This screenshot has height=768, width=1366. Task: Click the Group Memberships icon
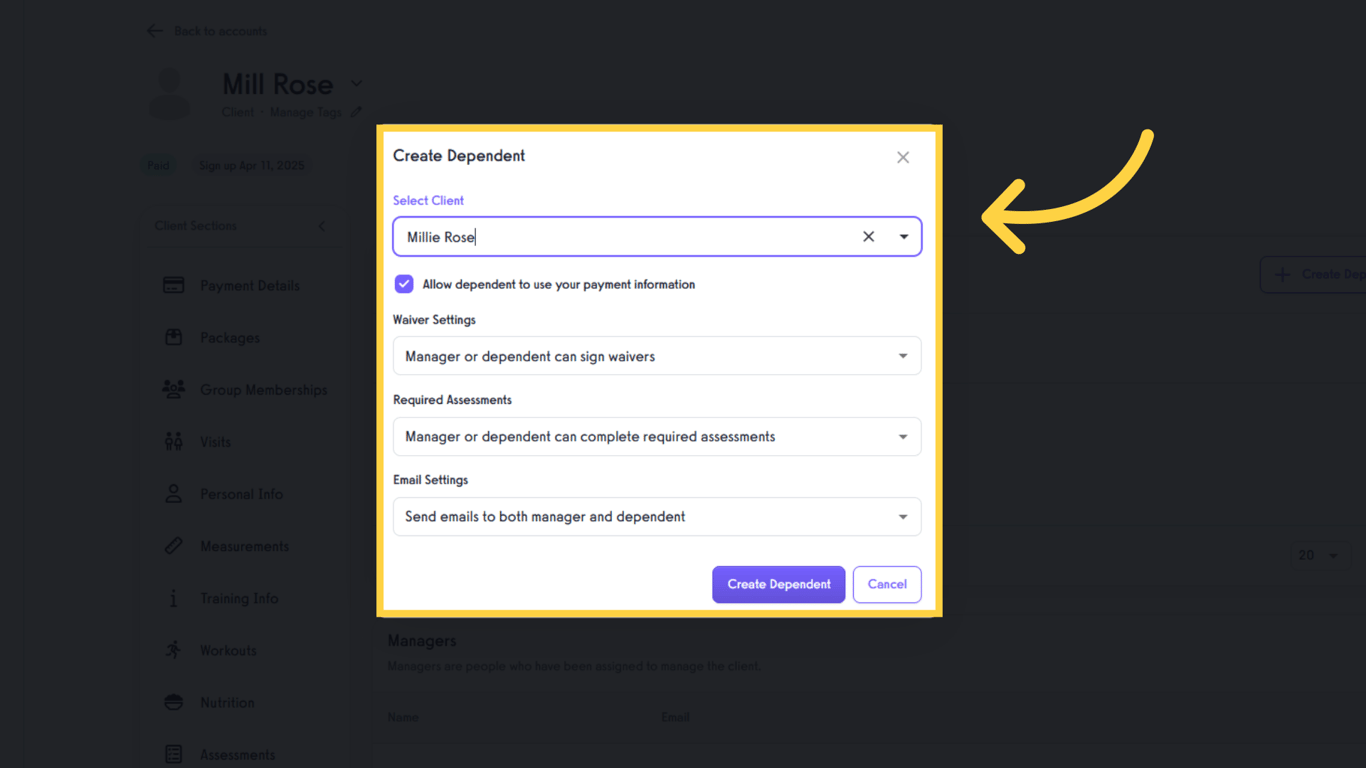pyautogui.click(x=172, y=390)
